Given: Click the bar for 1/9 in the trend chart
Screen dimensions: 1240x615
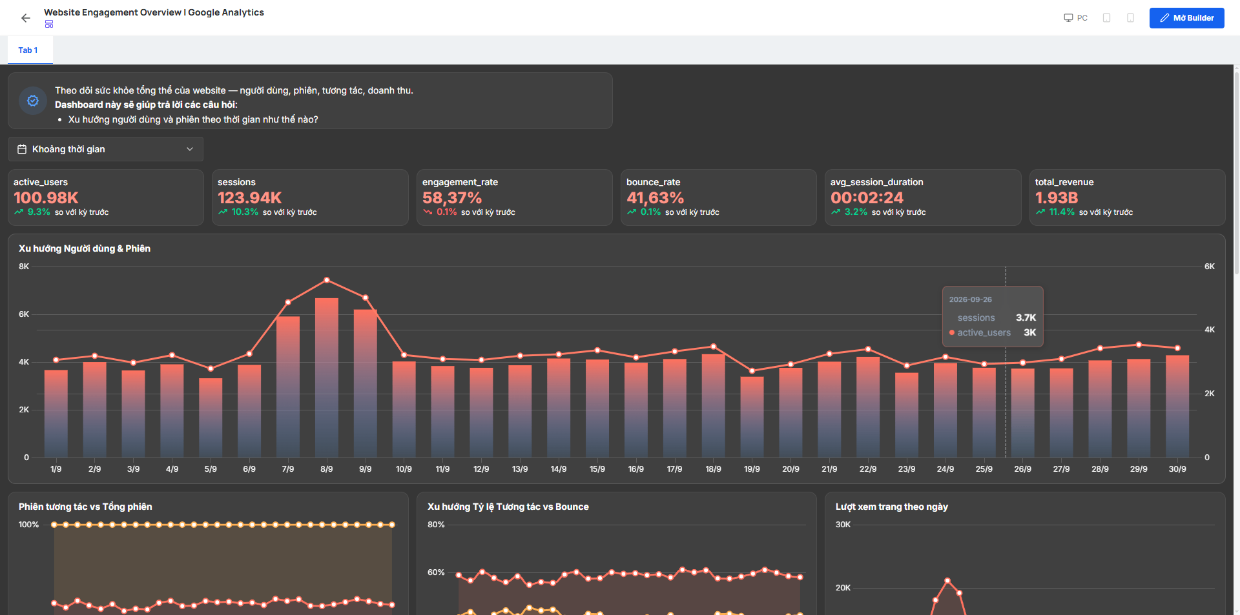Looking at the screenshot, I should [56, 413].
